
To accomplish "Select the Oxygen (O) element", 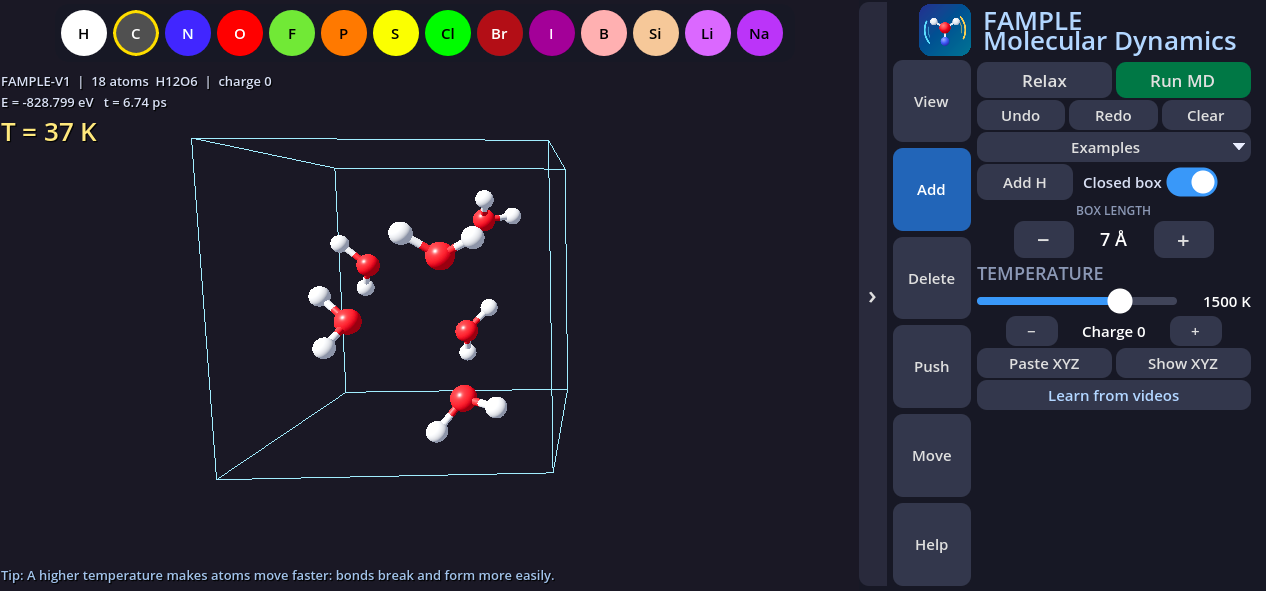I will click(240, 34).
